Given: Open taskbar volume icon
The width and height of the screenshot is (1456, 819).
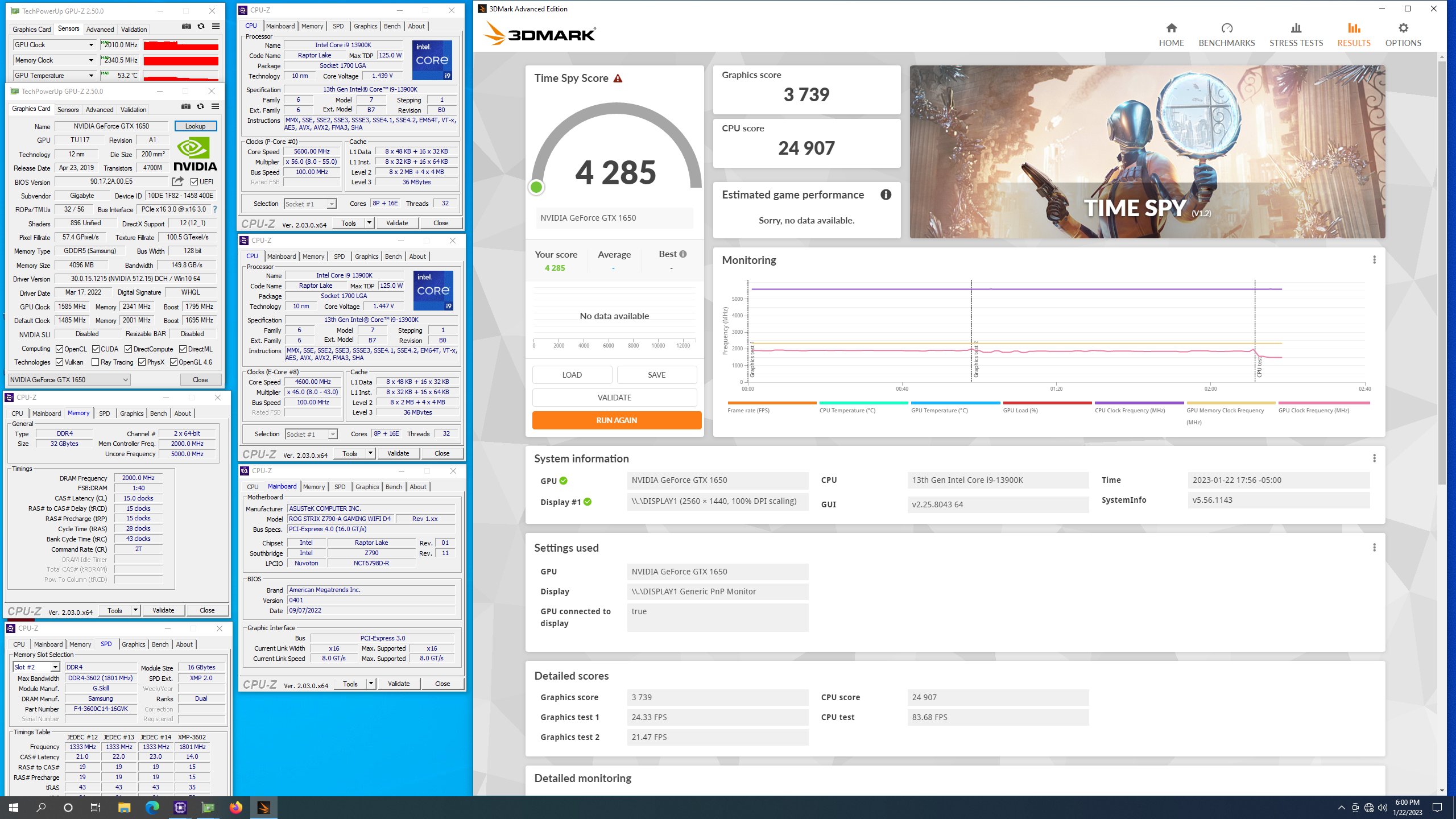Looking at the screenshot, I should (1383, 808).
